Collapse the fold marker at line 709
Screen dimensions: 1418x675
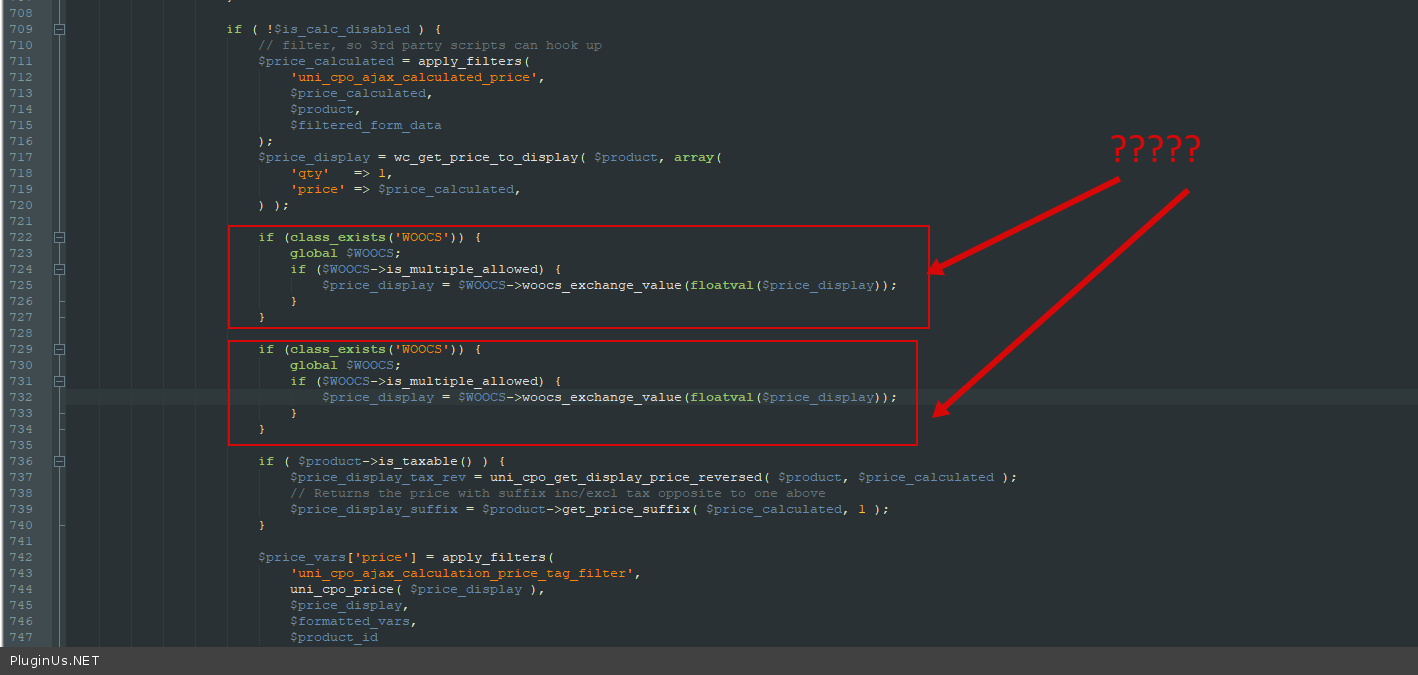[x=59, y=29]
